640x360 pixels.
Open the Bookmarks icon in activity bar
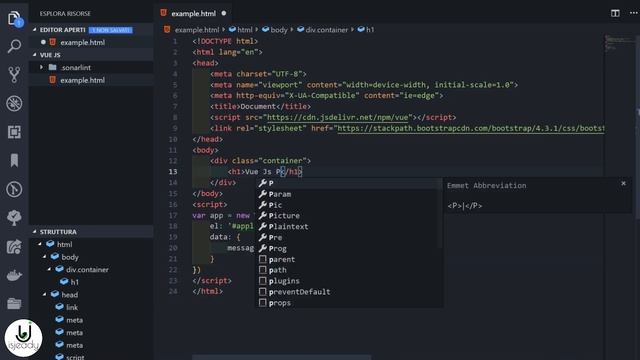click(14, 160)
